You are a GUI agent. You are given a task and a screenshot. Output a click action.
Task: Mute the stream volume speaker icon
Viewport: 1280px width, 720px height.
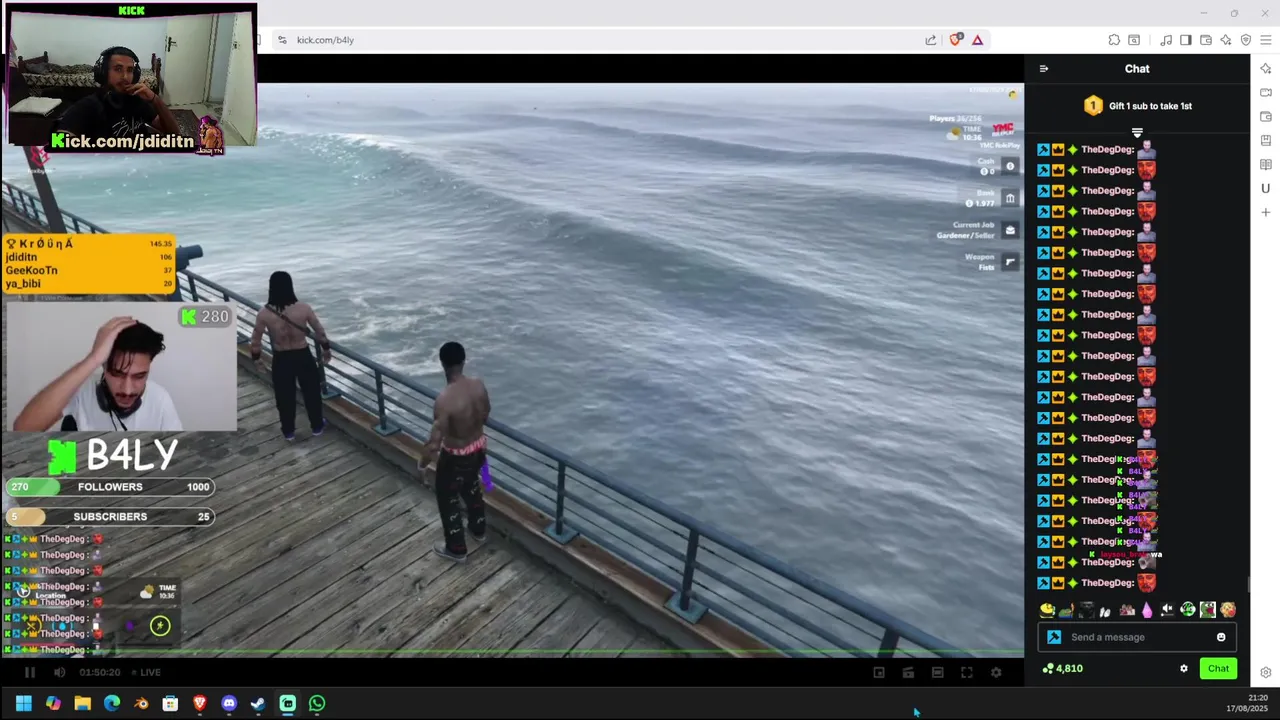(x=59, y=673)
